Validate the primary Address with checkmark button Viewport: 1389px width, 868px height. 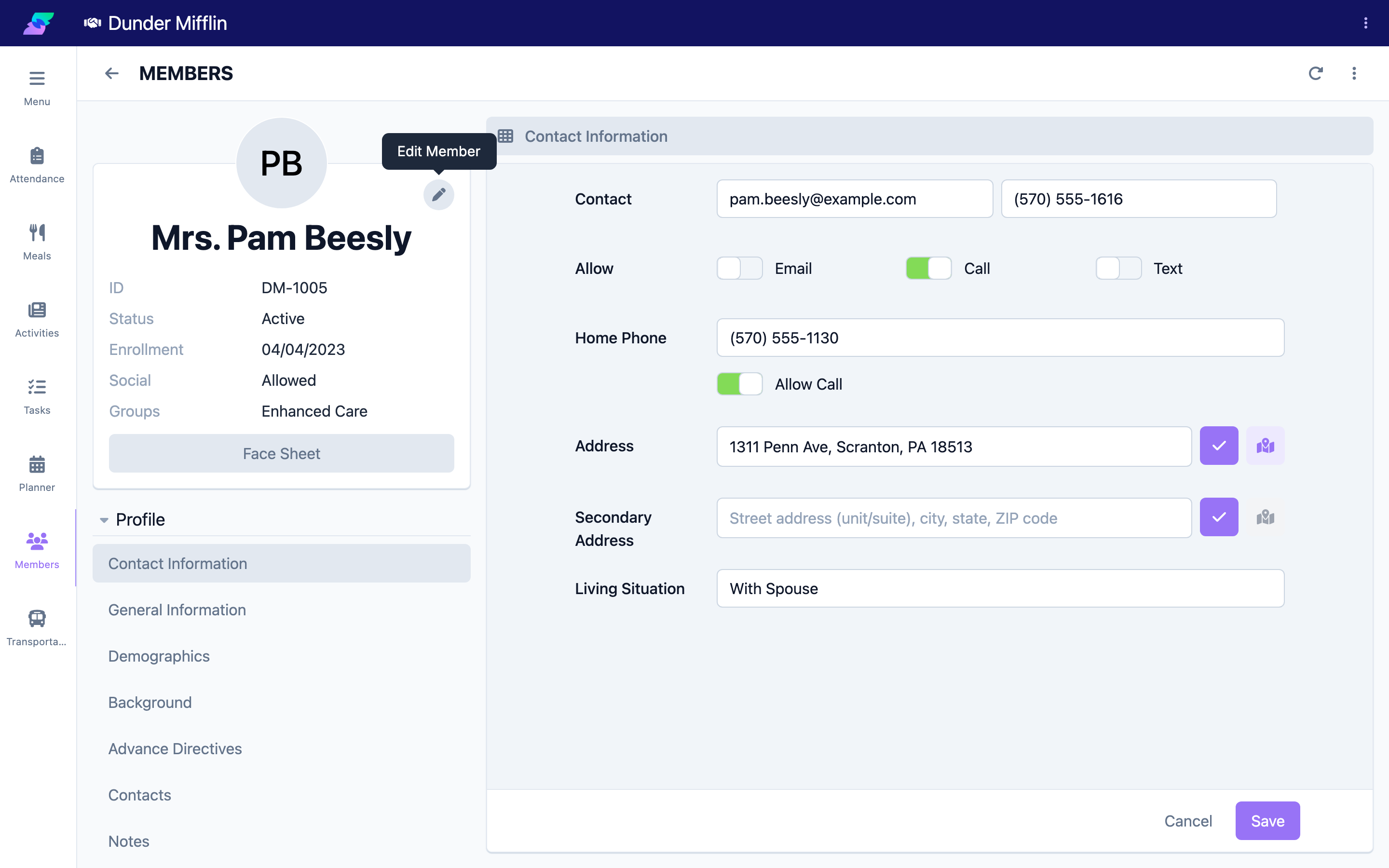(x=1219, y=446)
